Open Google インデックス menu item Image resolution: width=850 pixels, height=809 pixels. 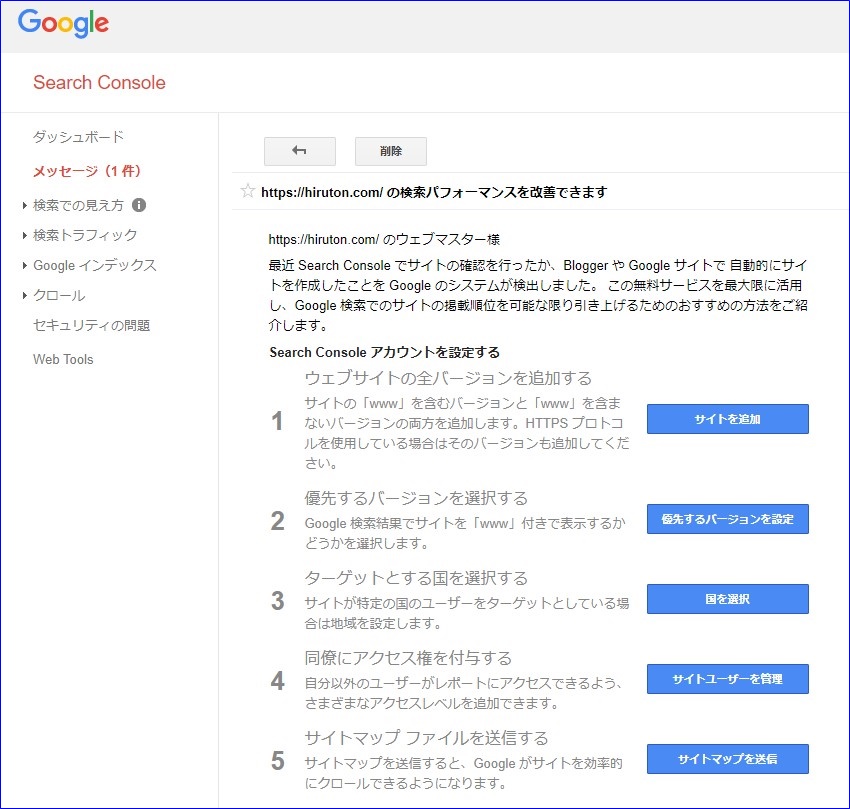pos(95,265)
